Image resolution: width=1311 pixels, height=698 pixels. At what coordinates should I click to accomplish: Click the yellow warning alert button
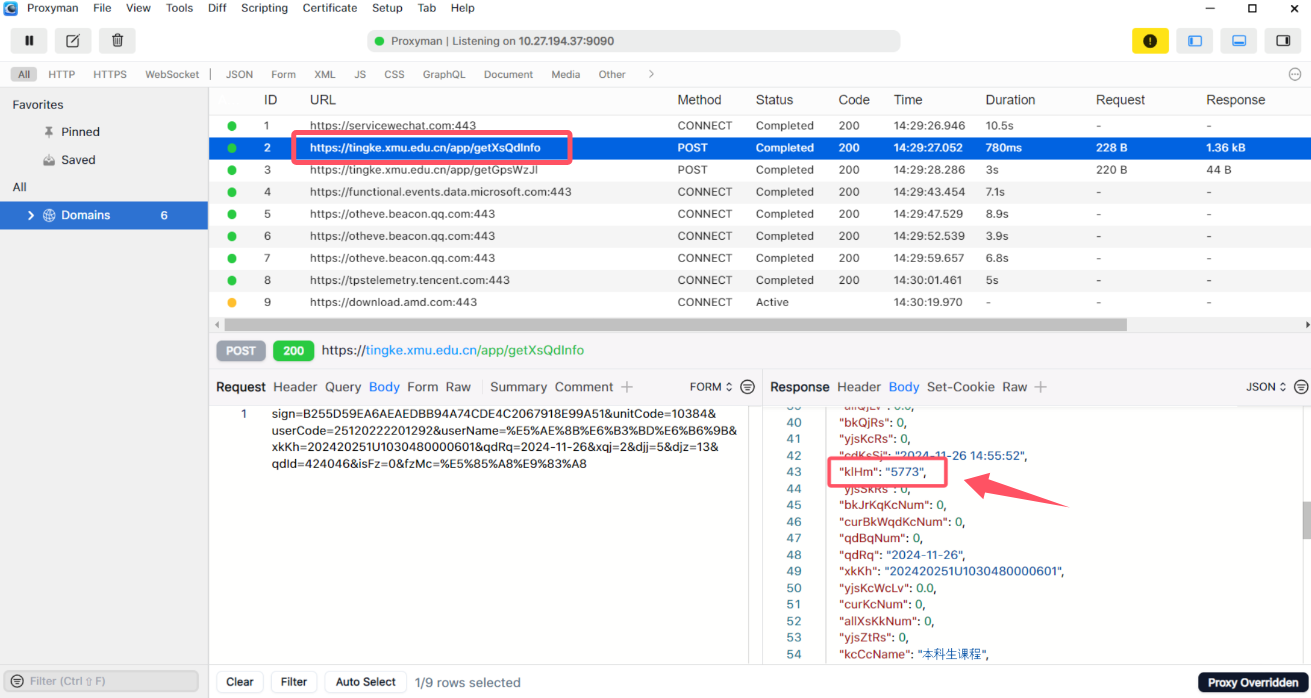tap(1150, 41)
